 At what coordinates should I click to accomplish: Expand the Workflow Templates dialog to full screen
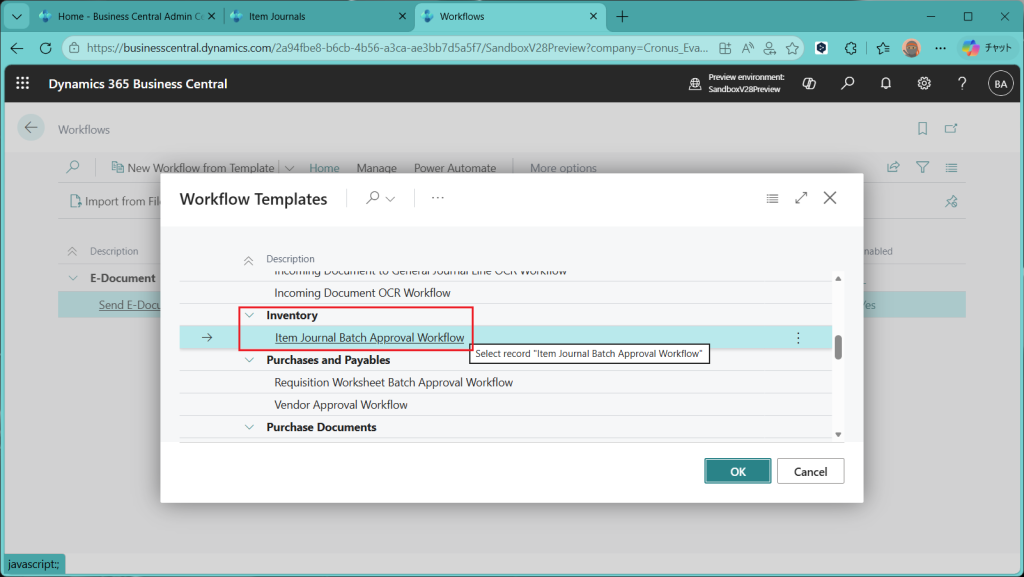(x=801, y=198)
